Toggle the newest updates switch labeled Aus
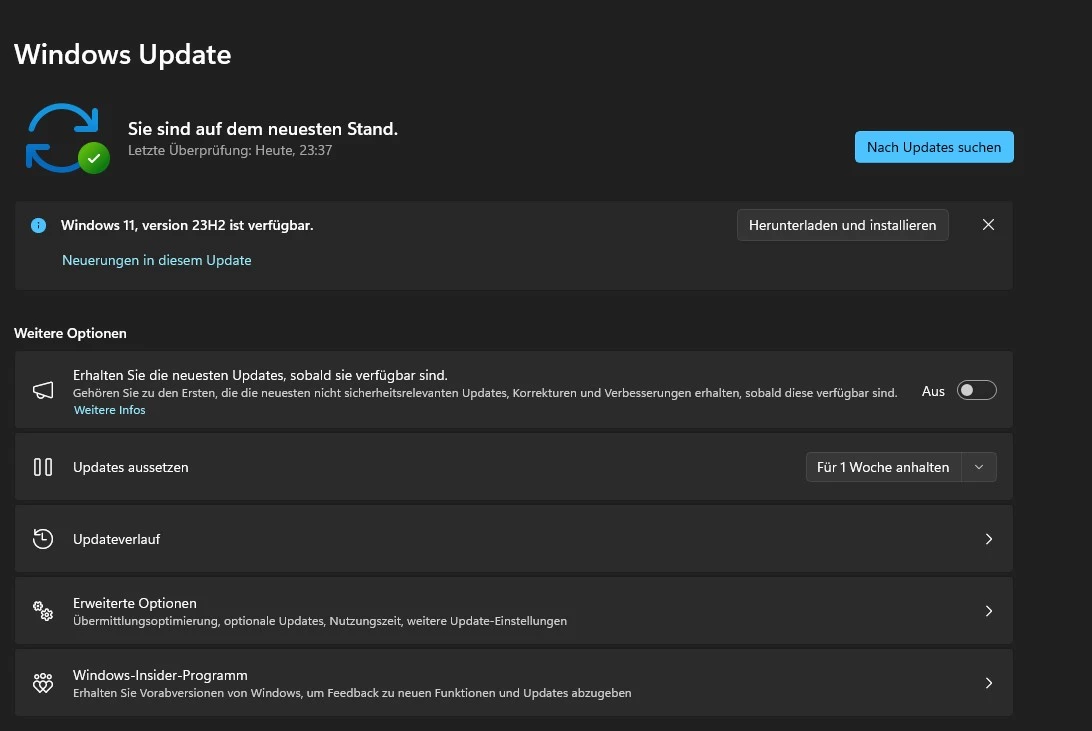This screenshot has width=1092, height=731. coord(976,391)
